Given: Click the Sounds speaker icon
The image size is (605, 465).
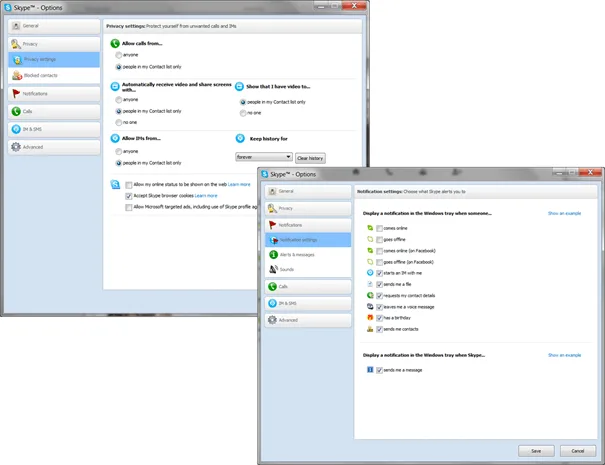Looking at the screenshot, I should [x=274, y=269].
